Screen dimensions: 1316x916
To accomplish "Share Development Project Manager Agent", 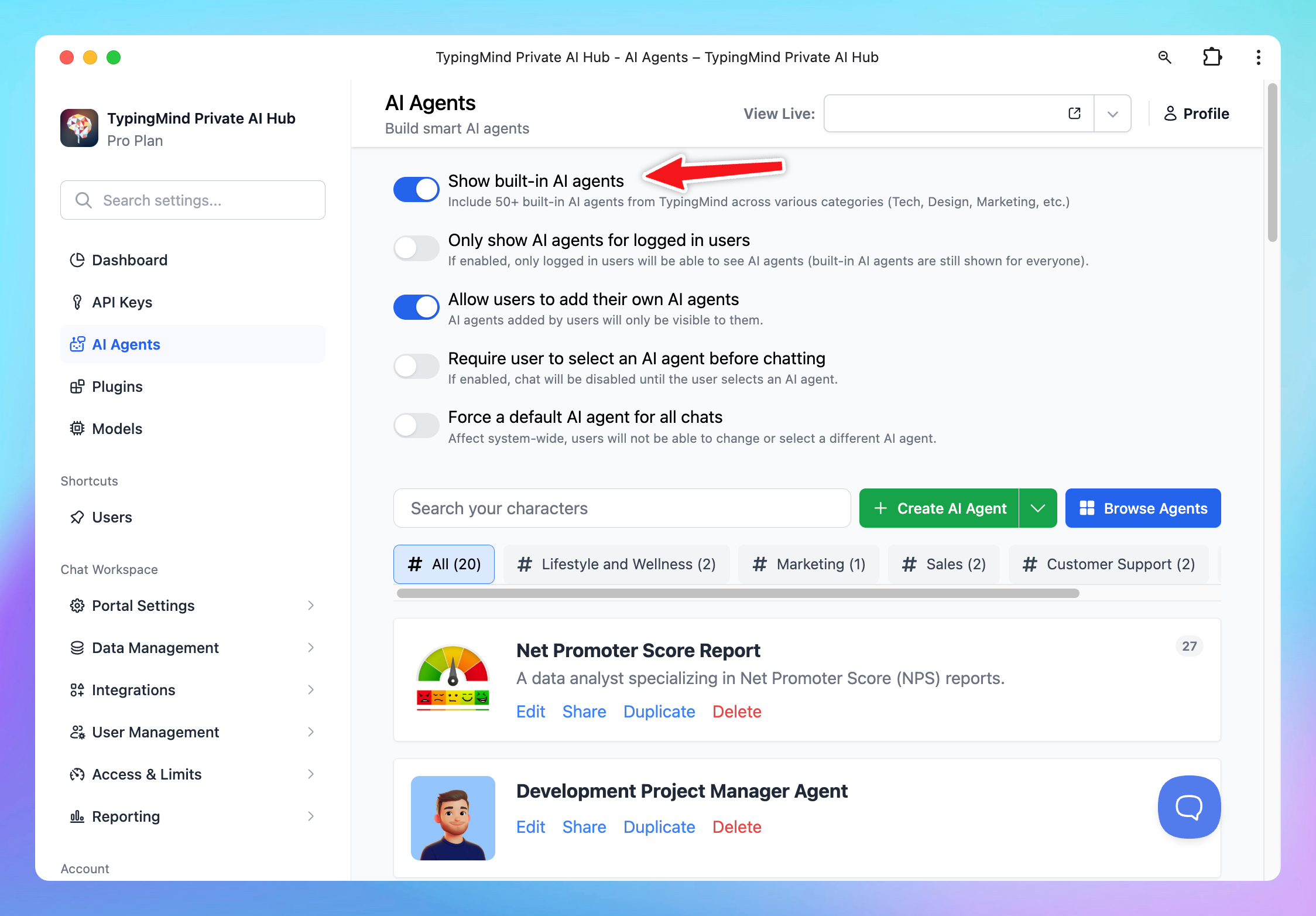I will pyautogui.click(x=584, y=827).
